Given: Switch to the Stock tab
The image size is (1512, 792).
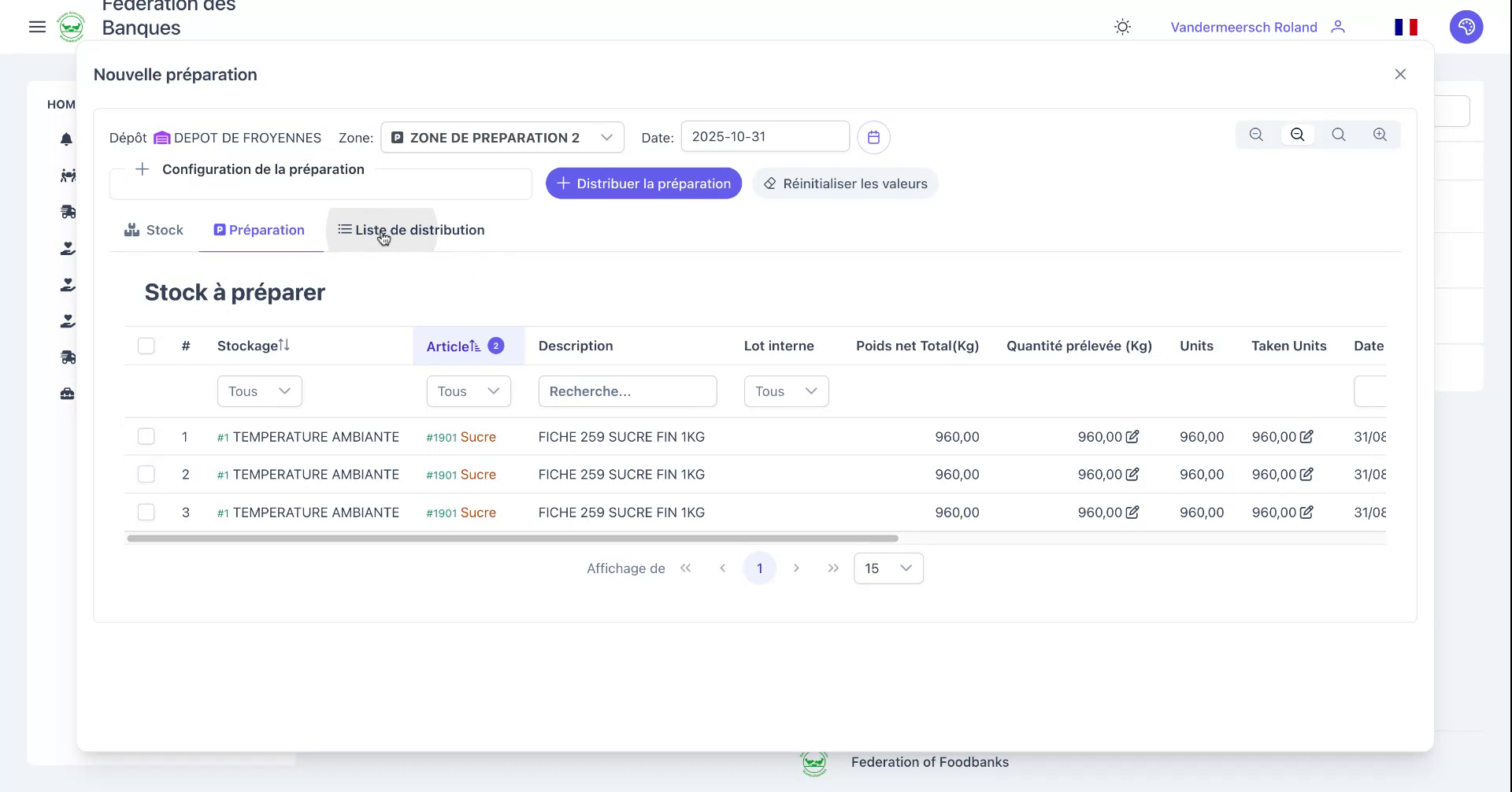Looking at the screenshot, I should 154,230.
